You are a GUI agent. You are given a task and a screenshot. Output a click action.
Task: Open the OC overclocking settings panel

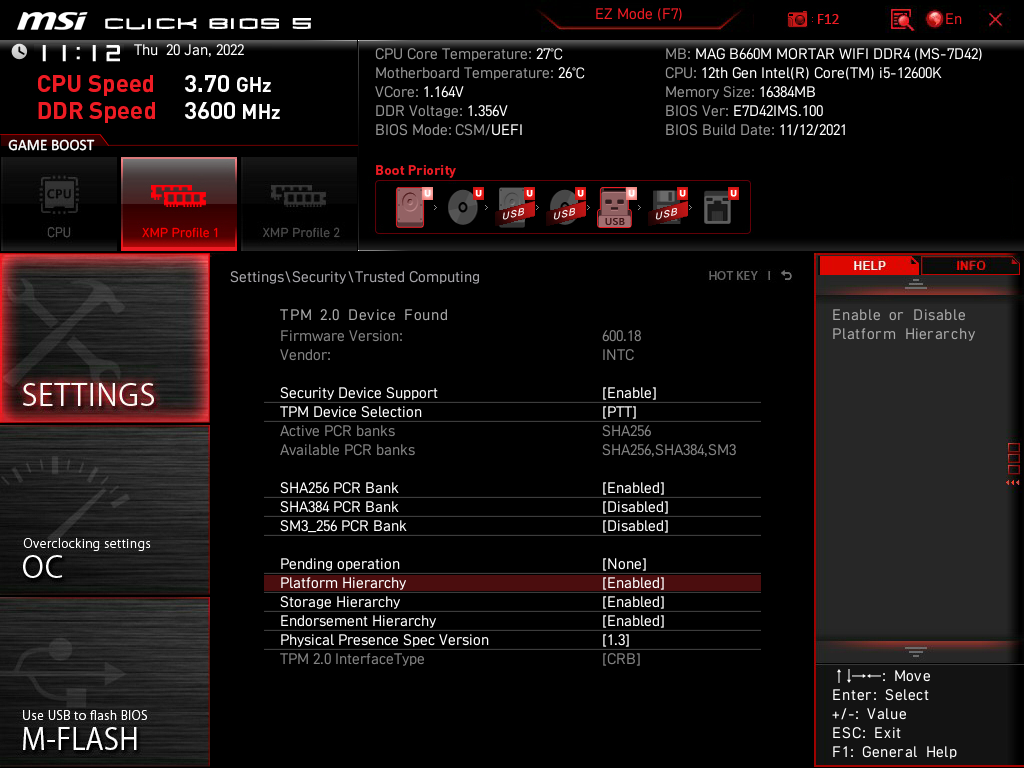[x=104, y=510]
